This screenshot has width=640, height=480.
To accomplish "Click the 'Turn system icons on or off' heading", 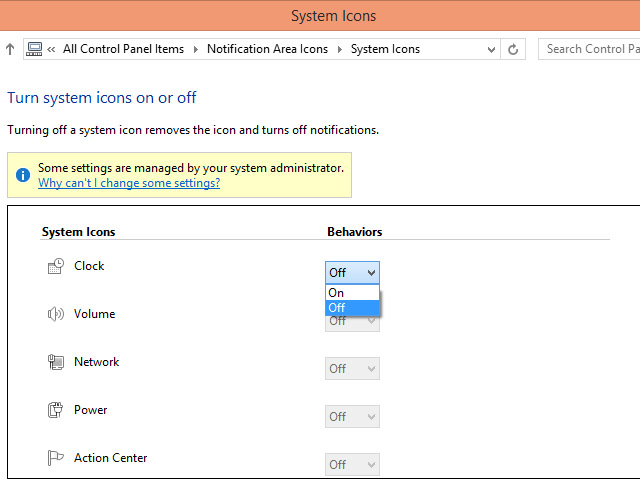I will (102, 98).
